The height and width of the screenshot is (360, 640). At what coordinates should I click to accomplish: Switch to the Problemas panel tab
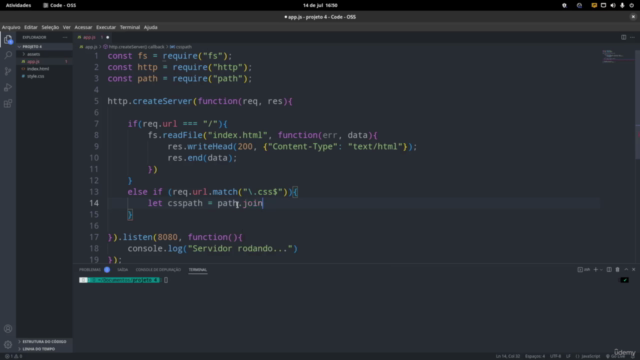90,269
